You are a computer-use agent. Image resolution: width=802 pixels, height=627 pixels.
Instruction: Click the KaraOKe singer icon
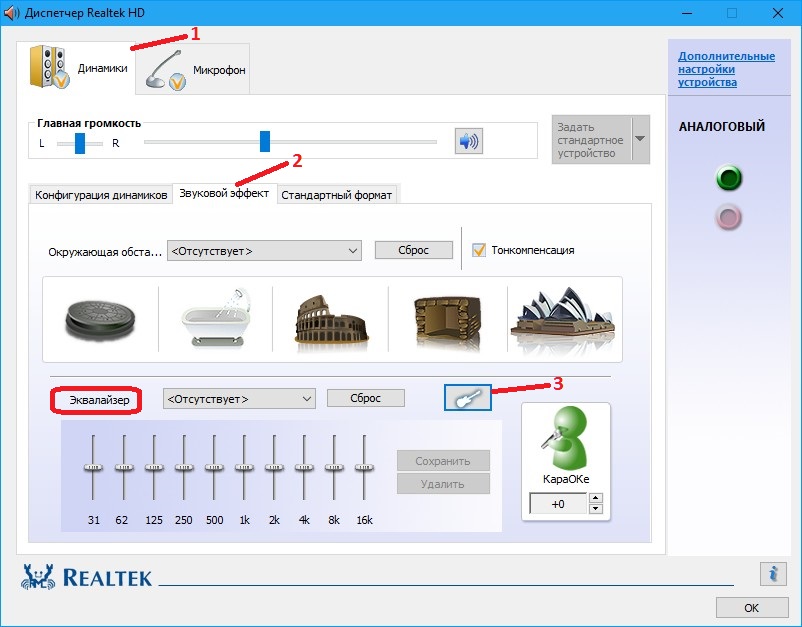(x=565, y=437)
